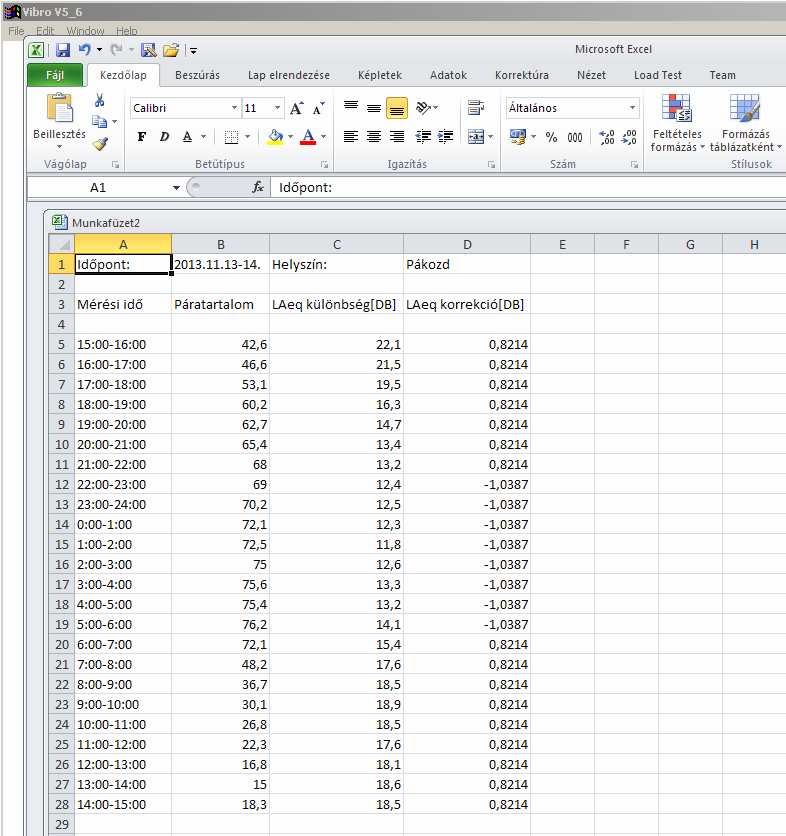Screen dimensions: 786x836
Task: Open the Load Test tab
Action: pos(657,75)
